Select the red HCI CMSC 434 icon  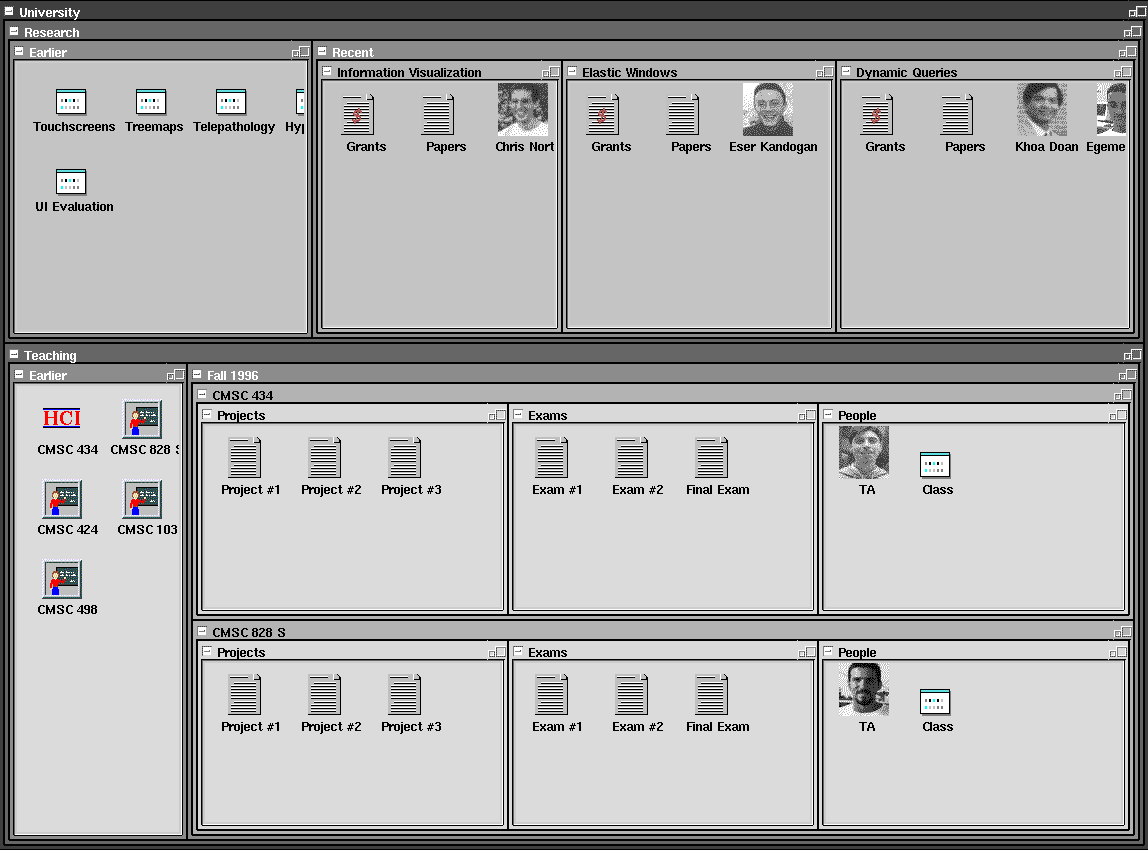[62, 418]
